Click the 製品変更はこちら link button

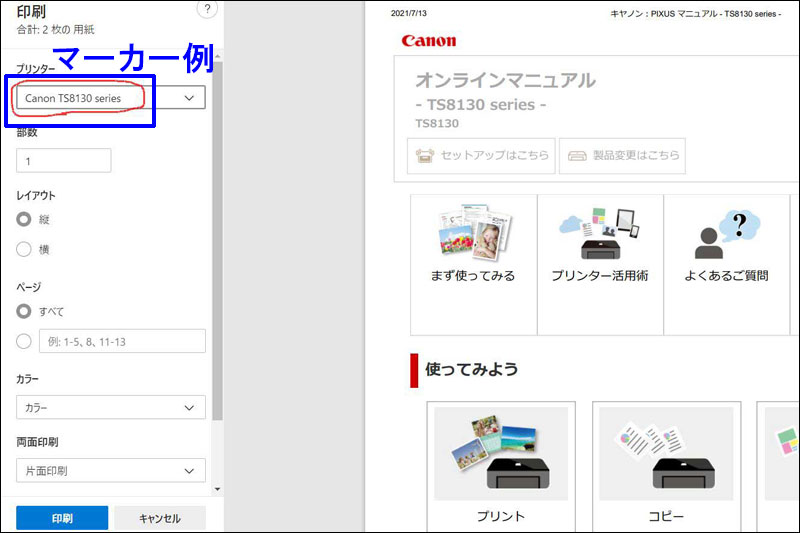pyautogui.click(x=623, y=156)
